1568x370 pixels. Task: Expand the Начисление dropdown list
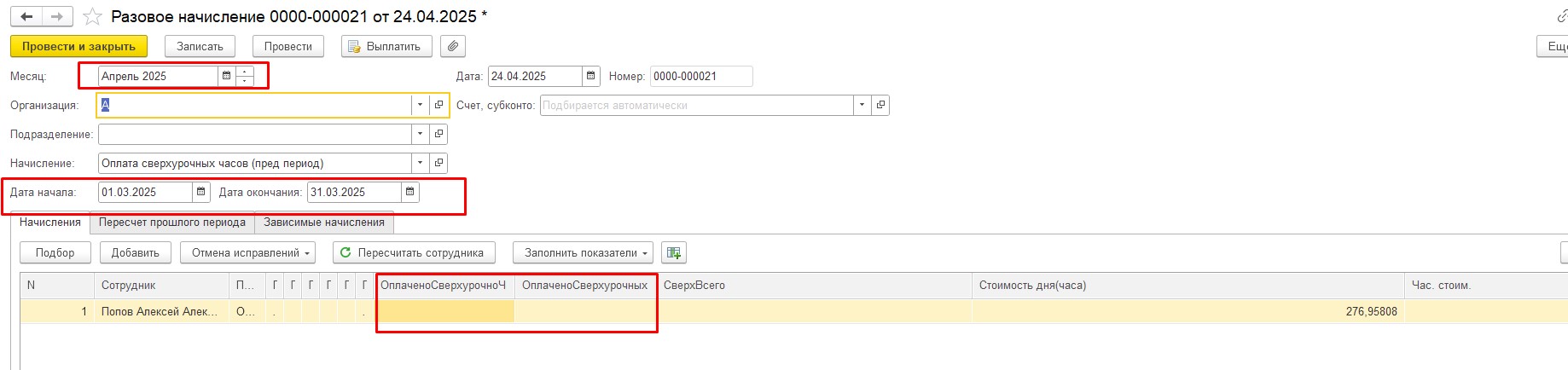click(x=420, y=163)
